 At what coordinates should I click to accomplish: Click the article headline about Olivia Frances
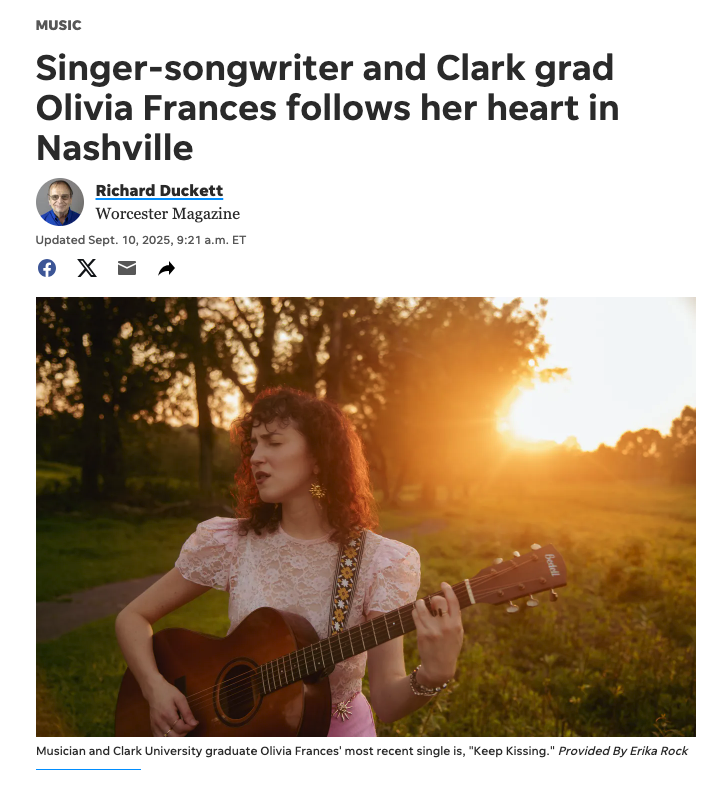click(x=327, y=108)
